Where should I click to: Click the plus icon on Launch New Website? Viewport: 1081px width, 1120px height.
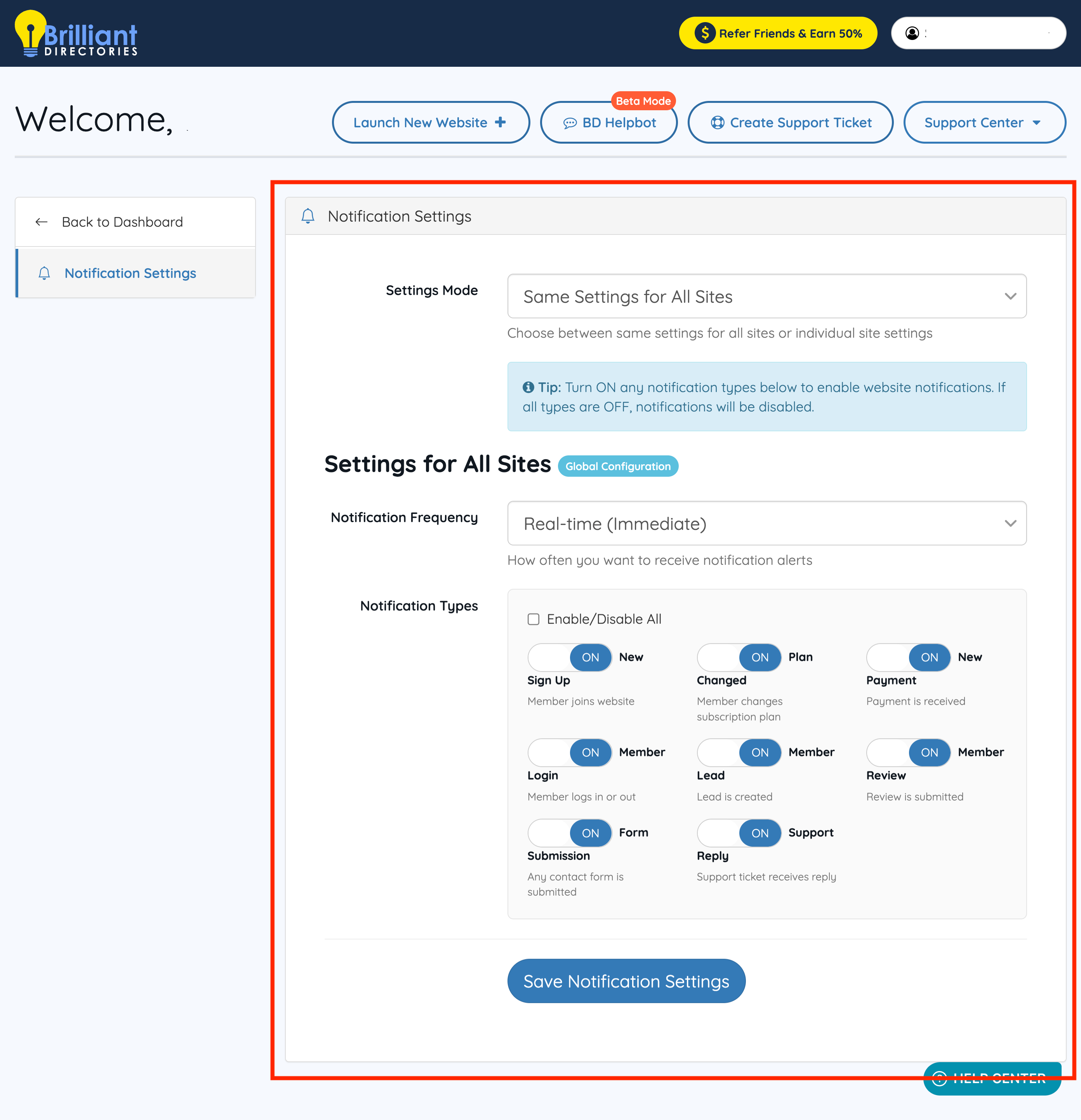tap(501, 122)
